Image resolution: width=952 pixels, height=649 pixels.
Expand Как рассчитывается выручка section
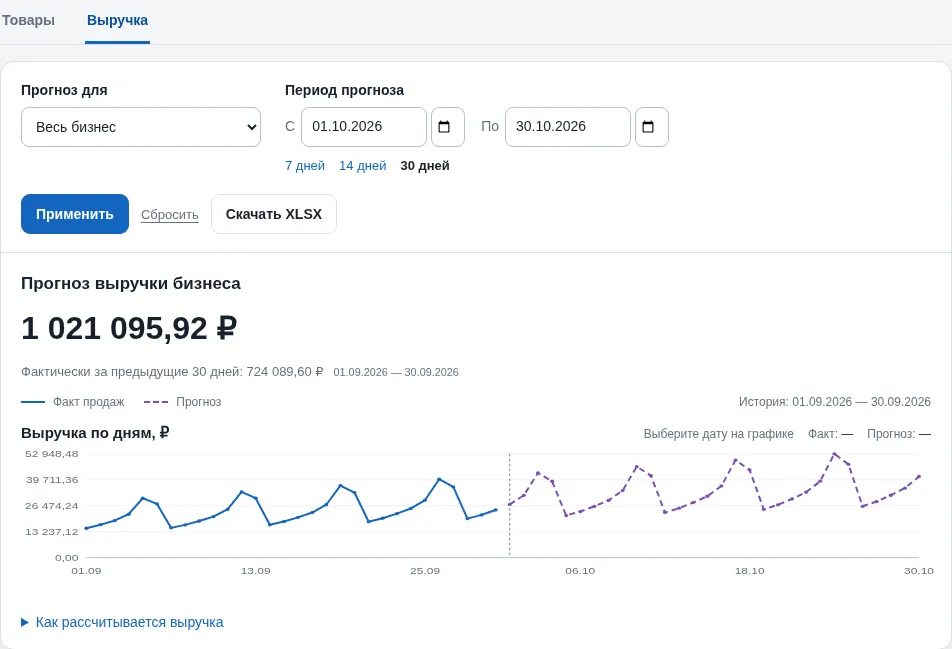tap(123, 622)
